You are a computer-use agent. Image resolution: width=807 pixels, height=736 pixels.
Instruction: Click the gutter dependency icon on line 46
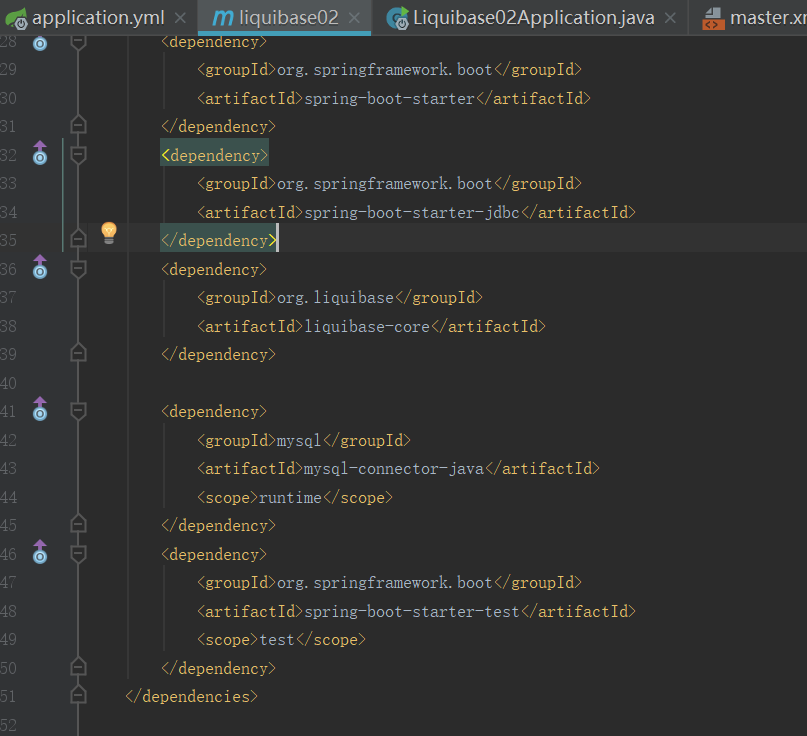(40, 552)
